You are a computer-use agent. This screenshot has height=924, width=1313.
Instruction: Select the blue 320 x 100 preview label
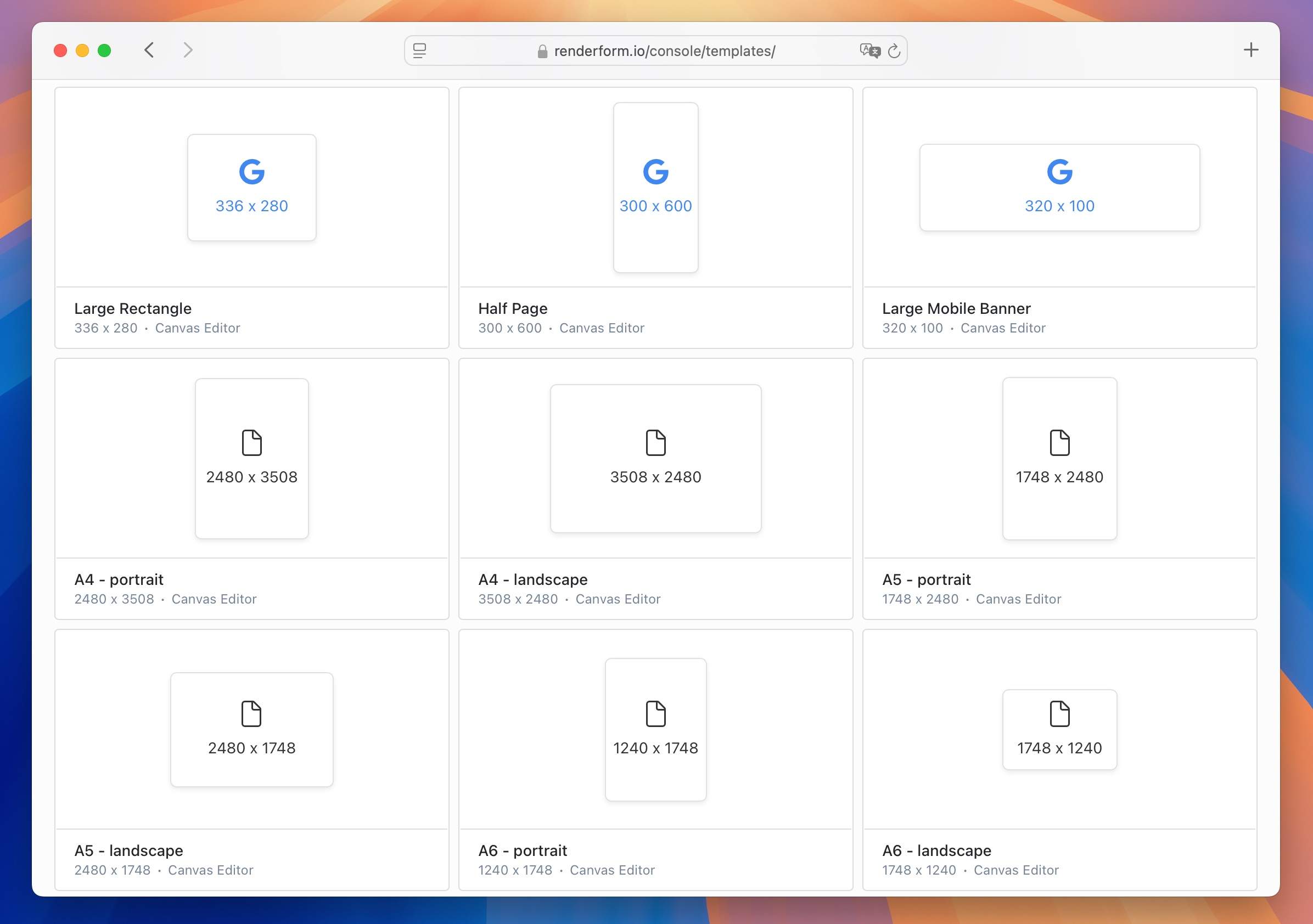[1059, 206]
